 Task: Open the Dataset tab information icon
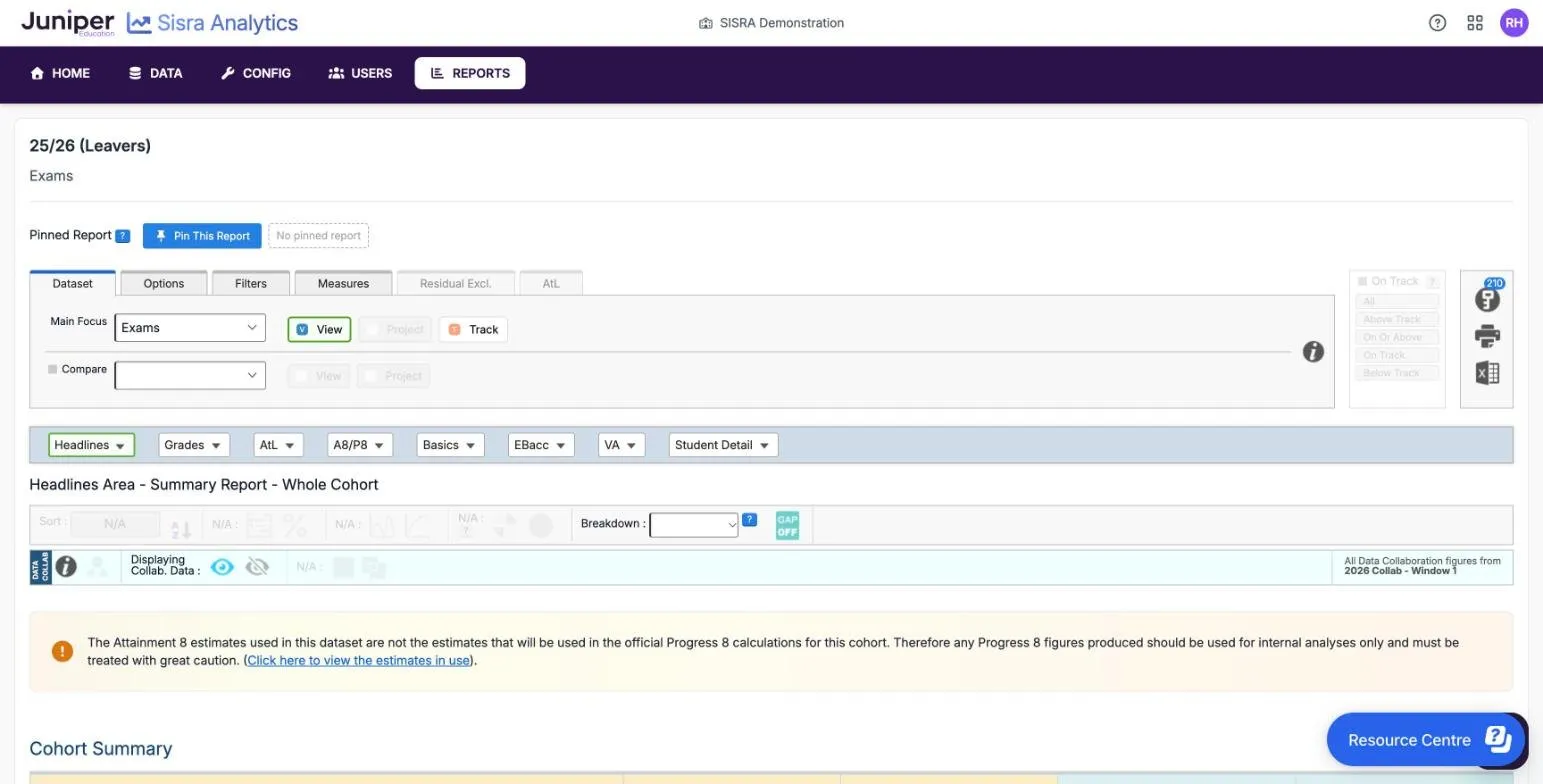[x=1313, y=352]
